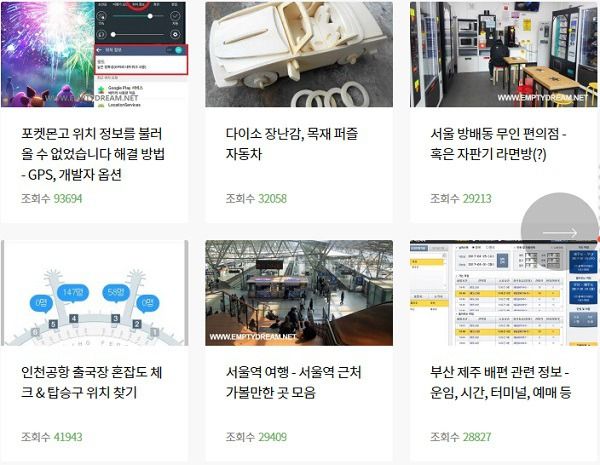This screenshot has height=465, width=600.
Task: Open the 서울역 여행 근처 가볼만한 곳 title
Action: click(293, 382)
